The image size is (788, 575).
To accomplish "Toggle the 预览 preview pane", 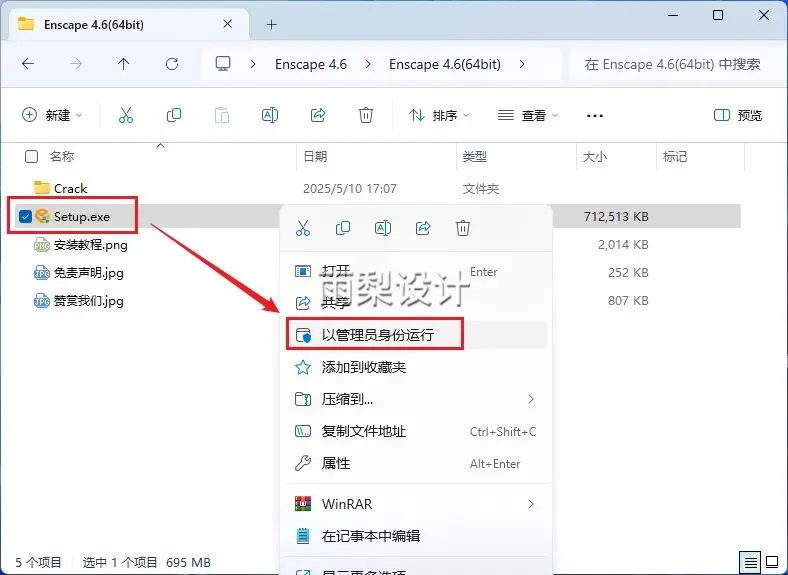I will 738,115.
